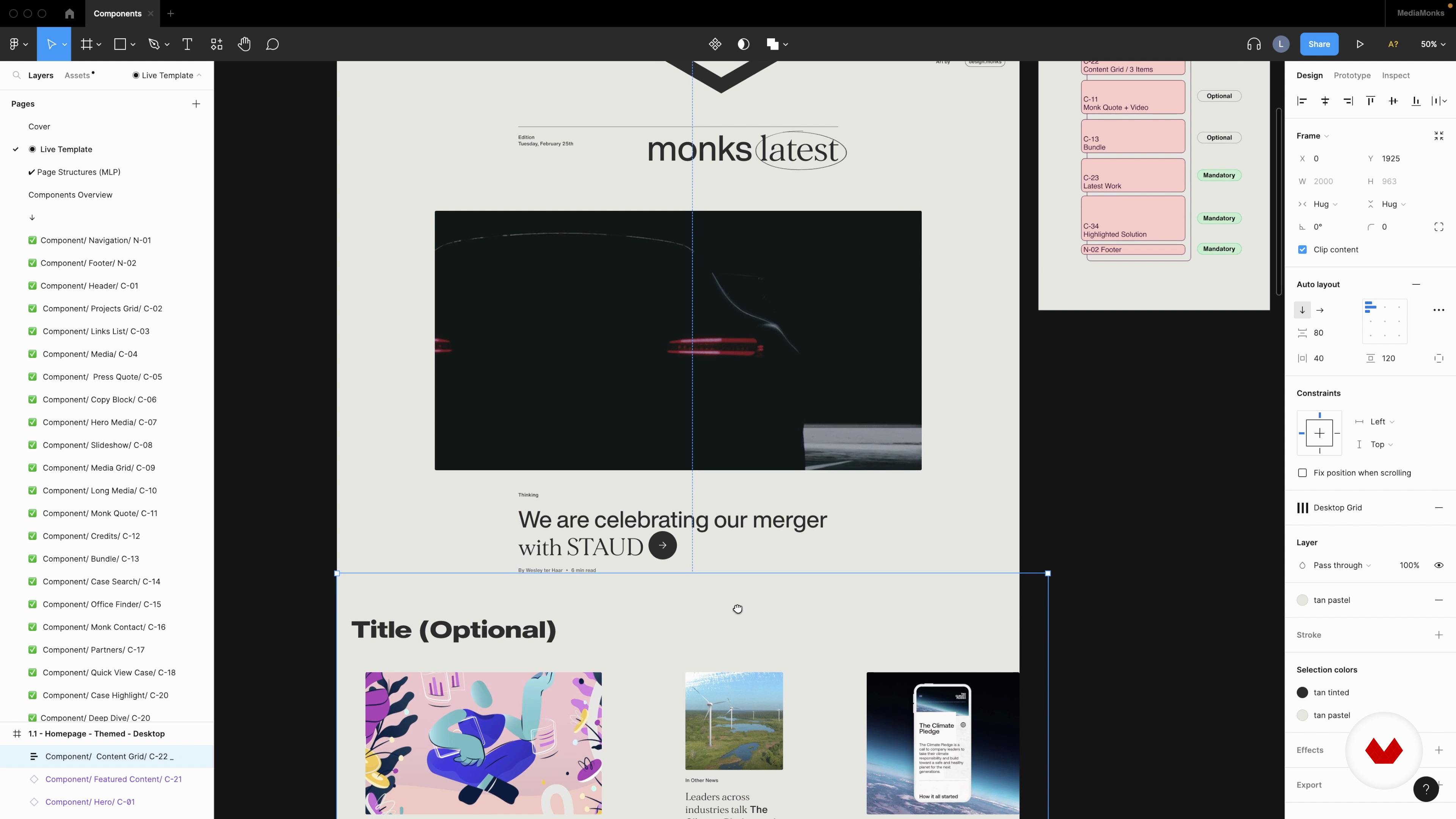Expand the Left horizontal constraint dropdown
The height and width of the screenshot is (819, 1456).
point(1381,422)
